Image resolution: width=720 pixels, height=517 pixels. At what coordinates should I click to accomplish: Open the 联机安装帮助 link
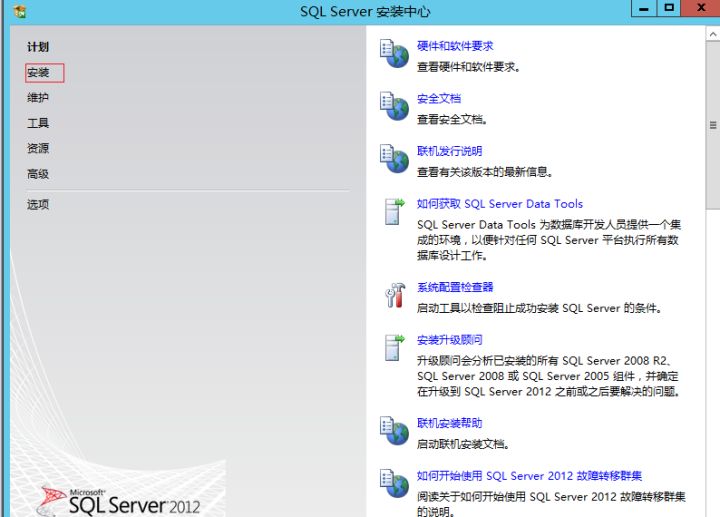coord(450,423)
